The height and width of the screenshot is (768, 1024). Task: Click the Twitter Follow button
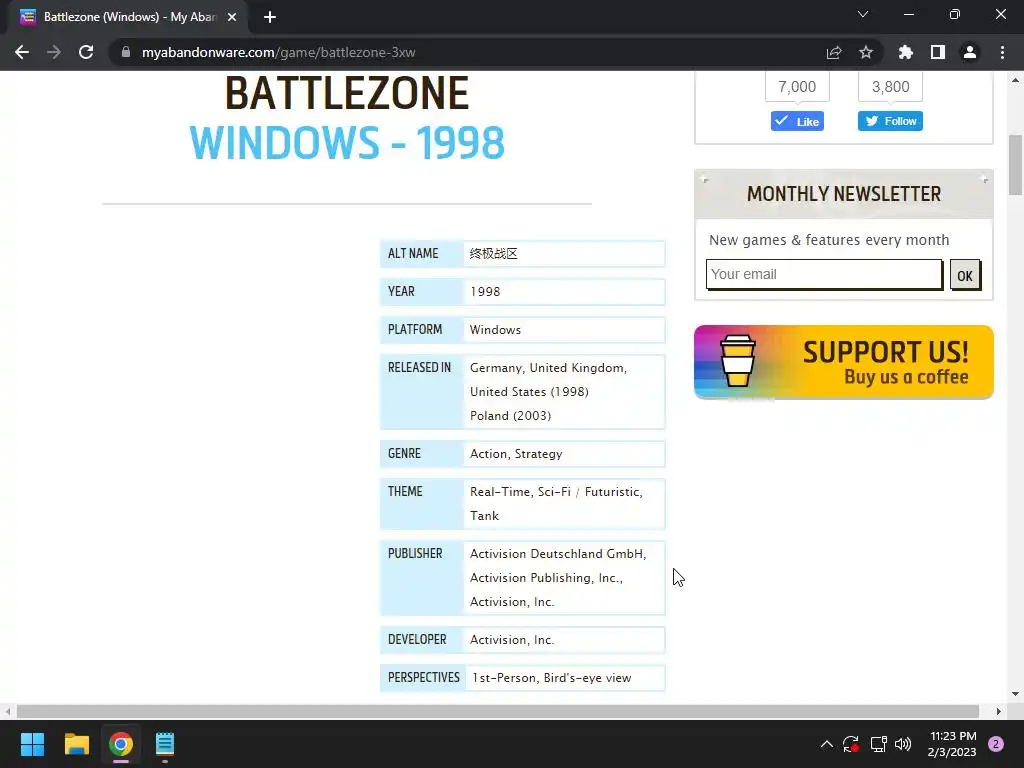click(x=890, y=121)
